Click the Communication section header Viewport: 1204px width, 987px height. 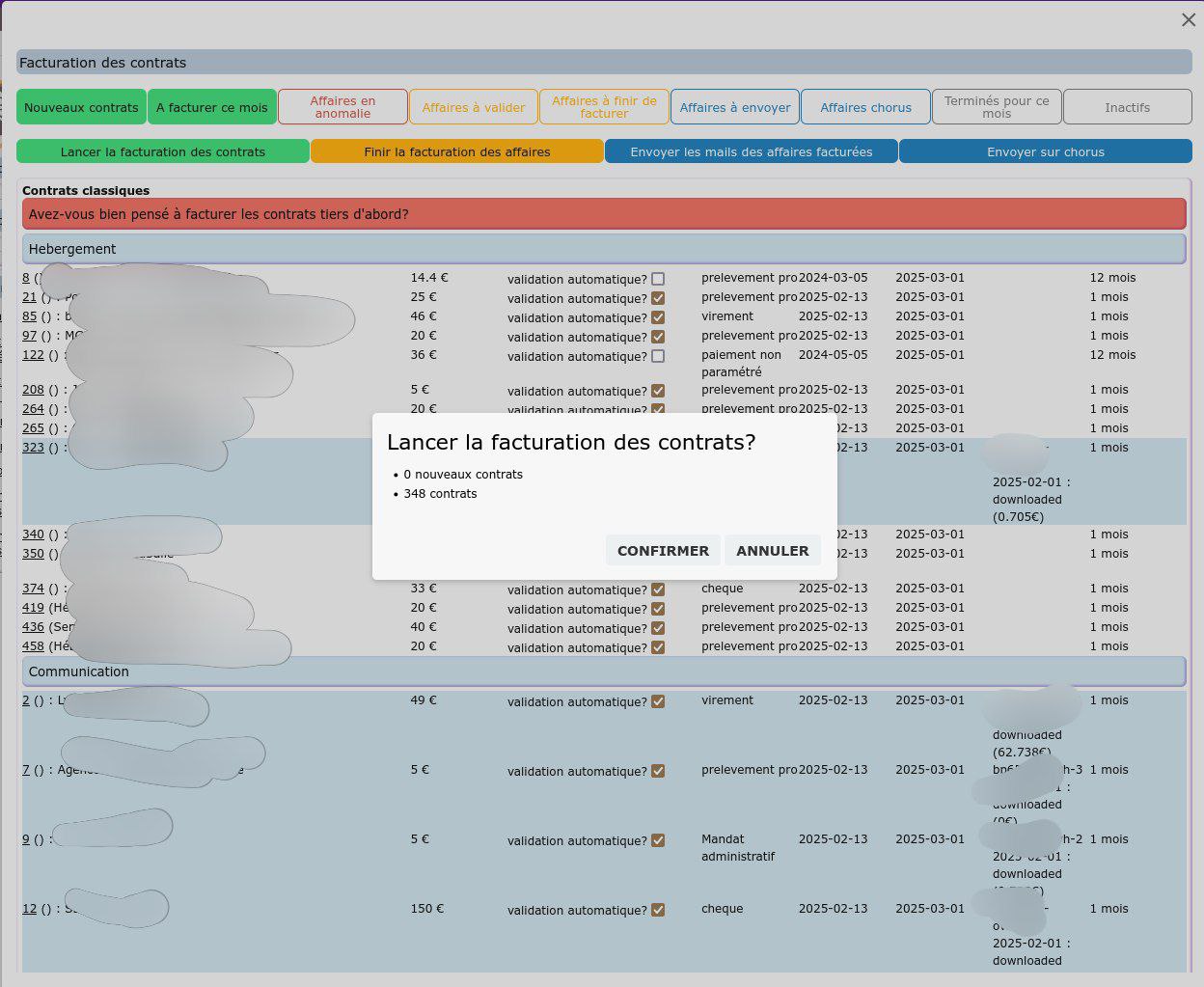pyautogui.click(x=603, y=672)
